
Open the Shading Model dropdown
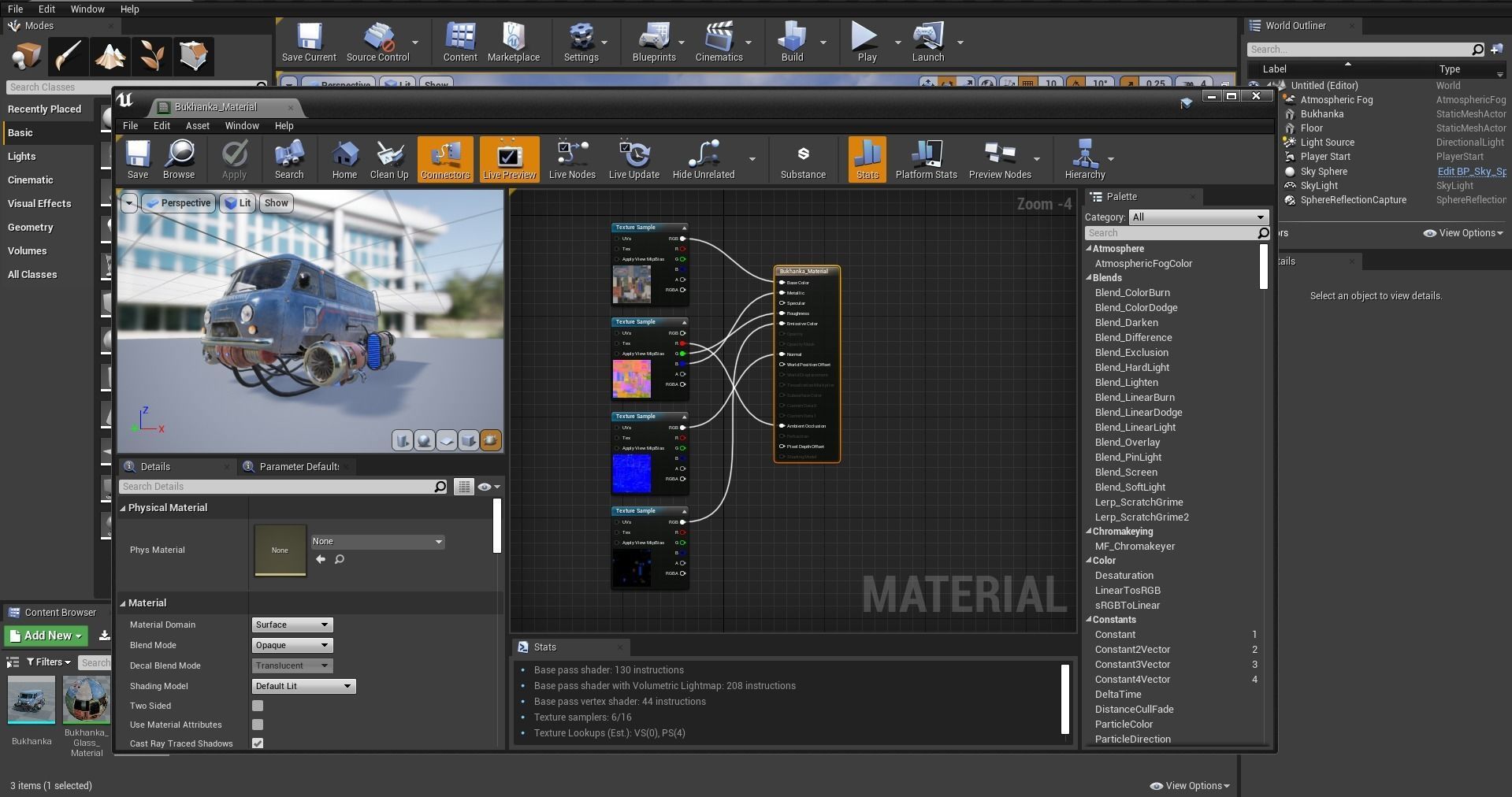[x=303, y=686]
